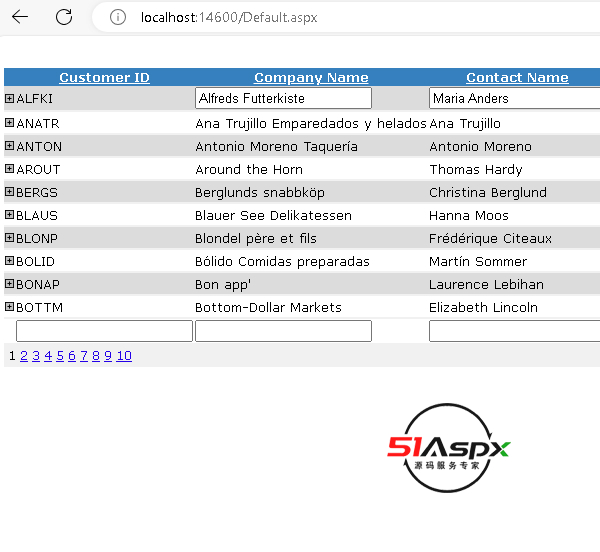Select 'Around the Horn' company cell
600x552 pixels.
coord(249,169)
